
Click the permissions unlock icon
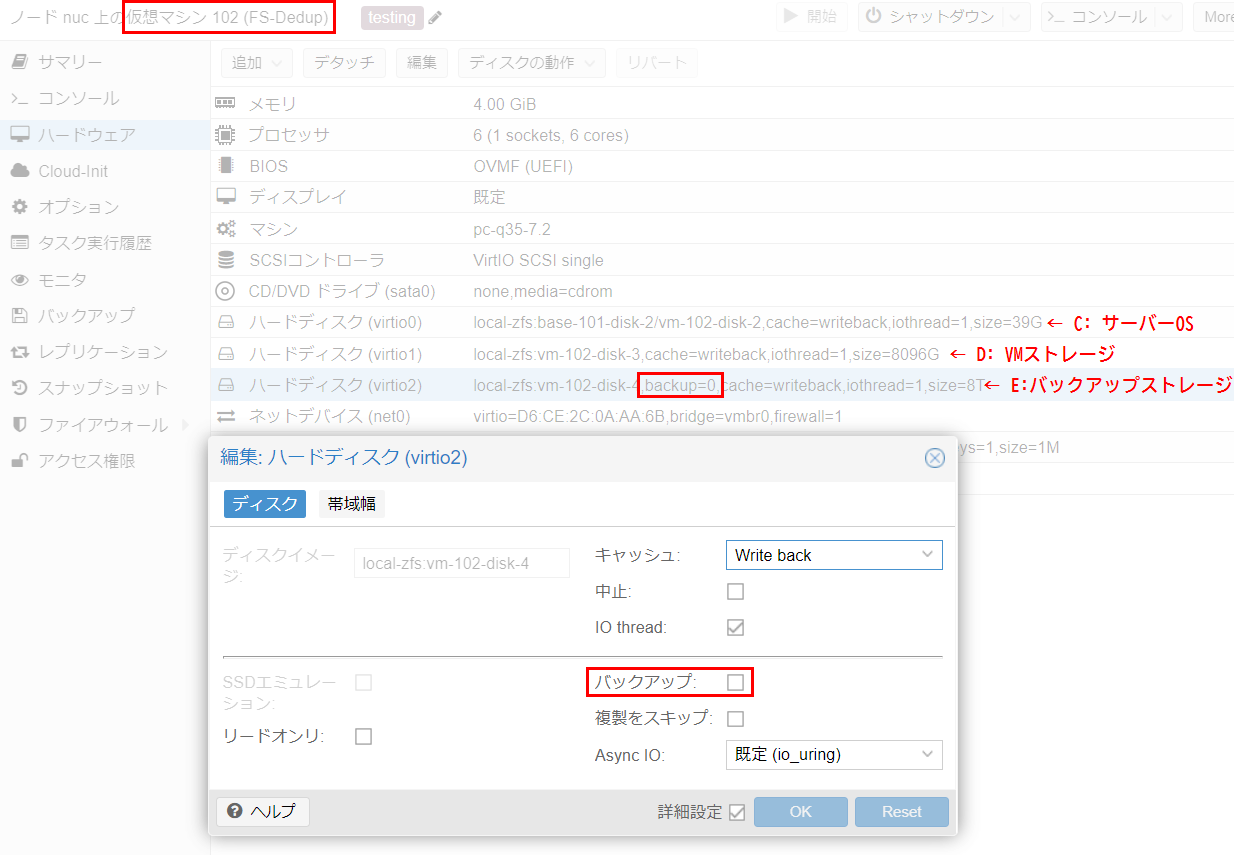coord(19,461)
